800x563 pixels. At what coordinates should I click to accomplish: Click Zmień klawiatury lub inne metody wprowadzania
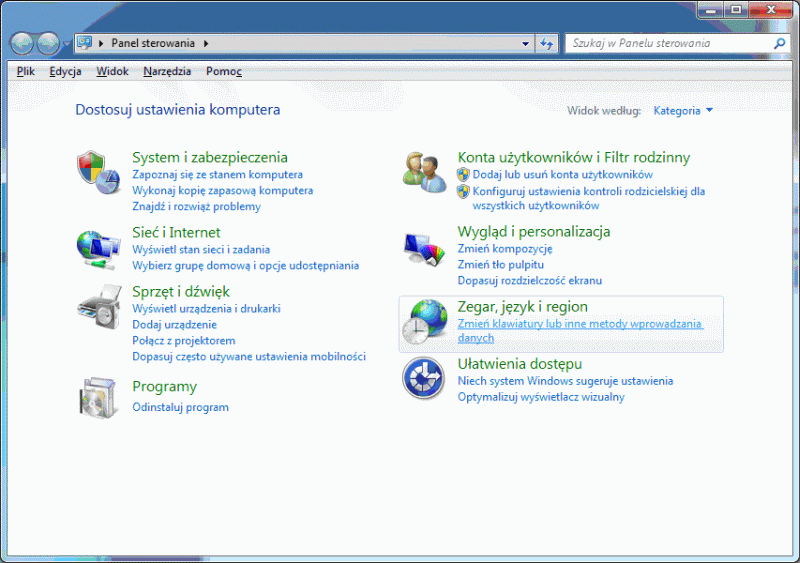[580, 331]
